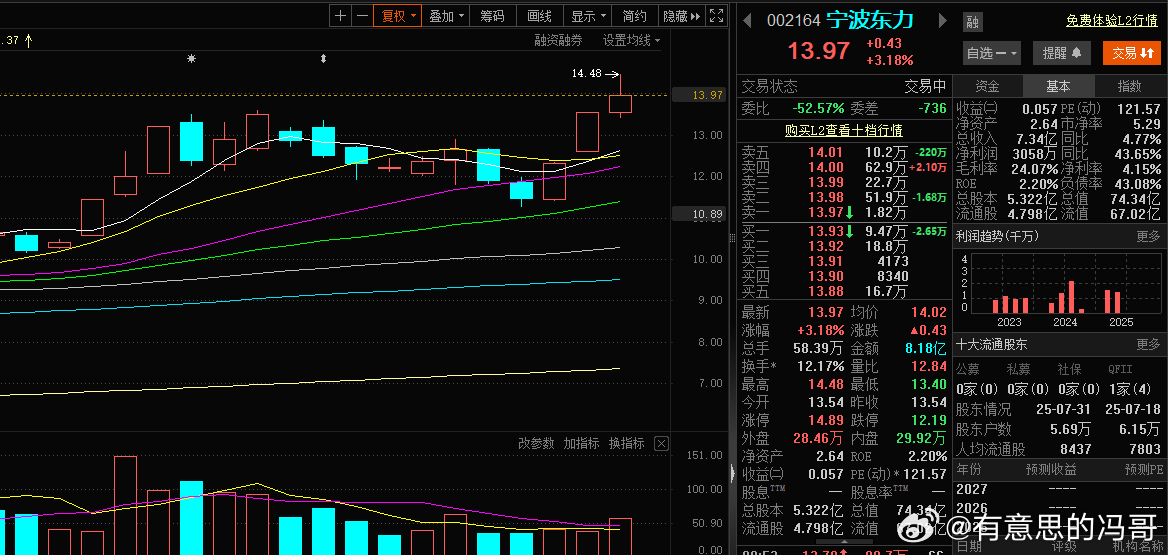Close the volume indicator panel with X
Viewport: 1168px width, 555px height.
click(661, 443)
